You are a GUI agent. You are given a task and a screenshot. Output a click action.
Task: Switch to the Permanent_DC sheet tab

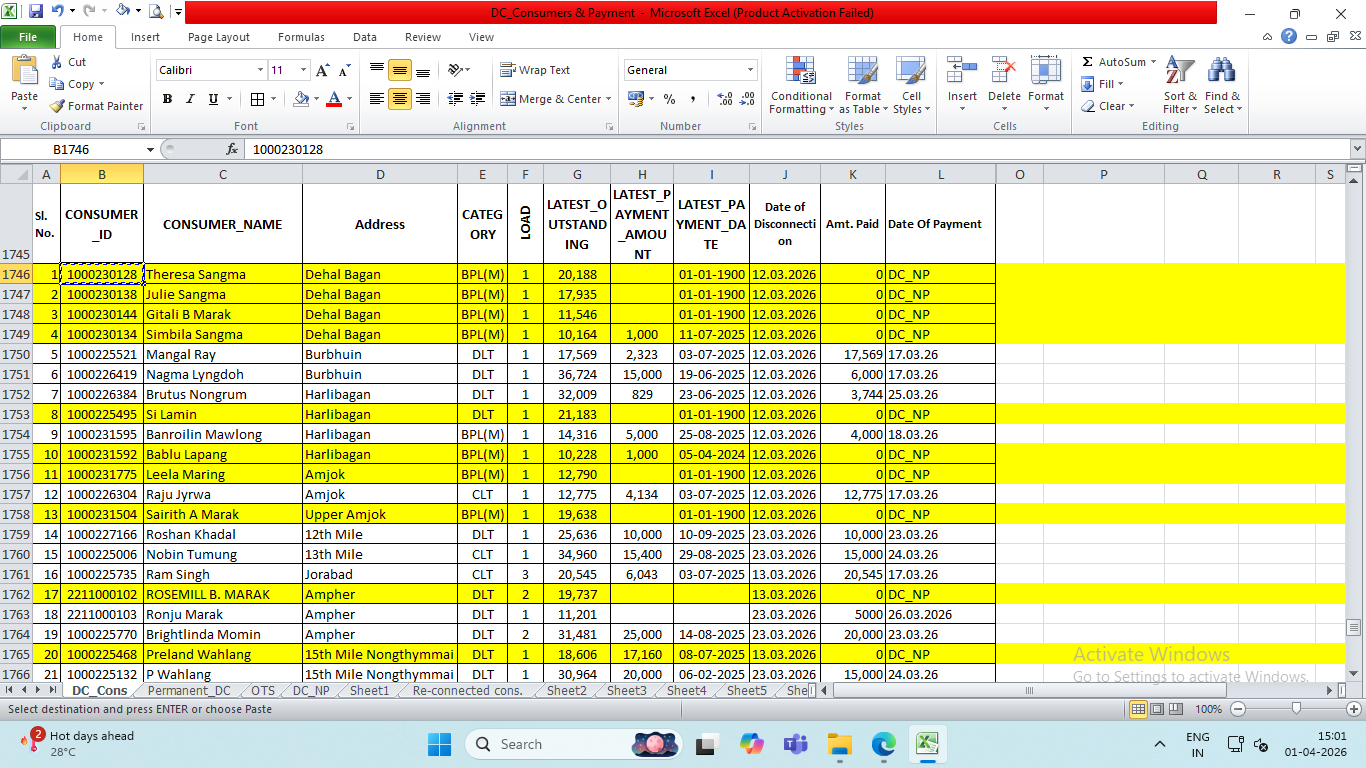pyautogui.click(x=189, y=691)
